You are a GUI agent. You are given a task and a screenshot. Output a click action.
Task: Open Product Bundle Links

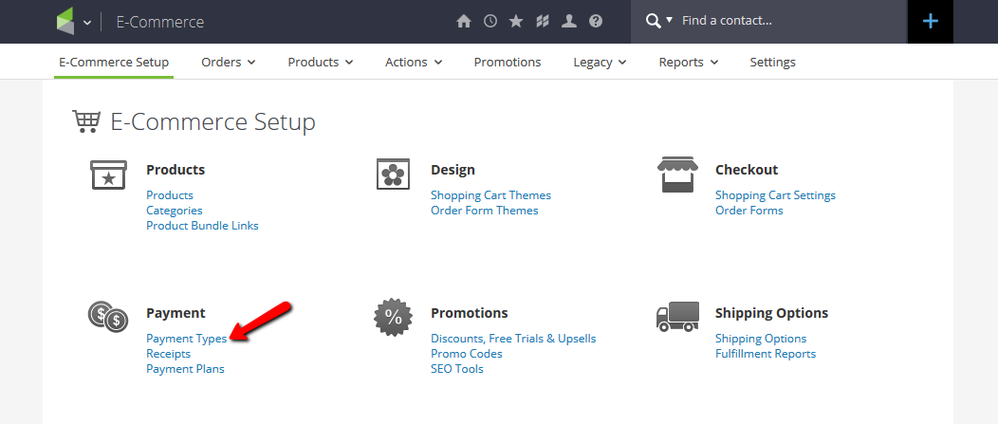(202, 226)
